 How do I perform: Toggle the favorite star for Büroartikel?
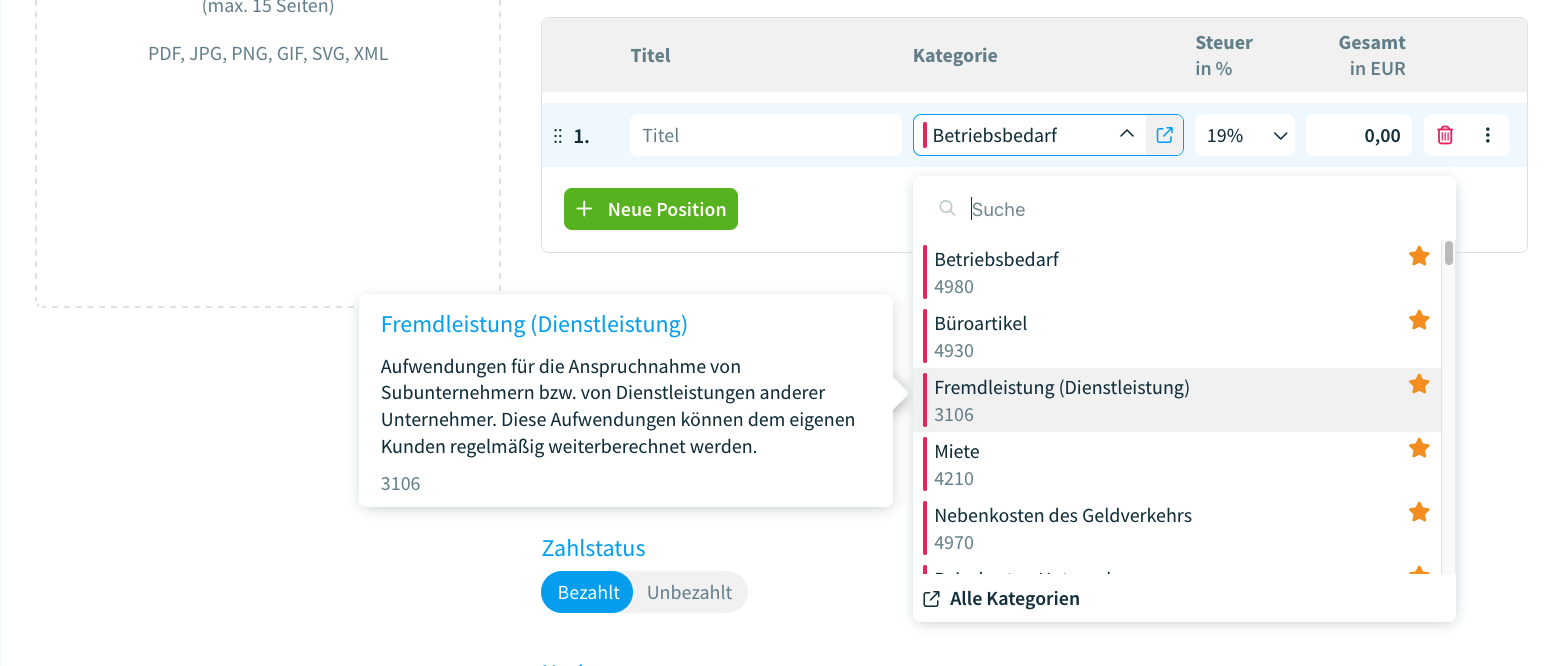(1419, 320)
